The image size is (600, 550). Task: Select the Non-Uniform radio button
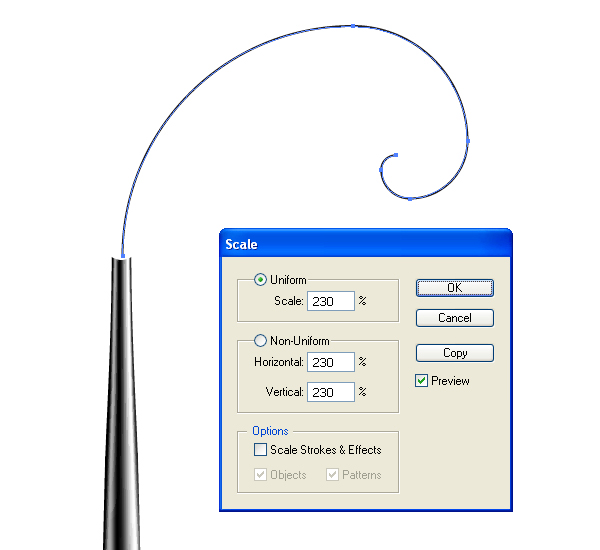pyautogui.click(x=260, y=340)
